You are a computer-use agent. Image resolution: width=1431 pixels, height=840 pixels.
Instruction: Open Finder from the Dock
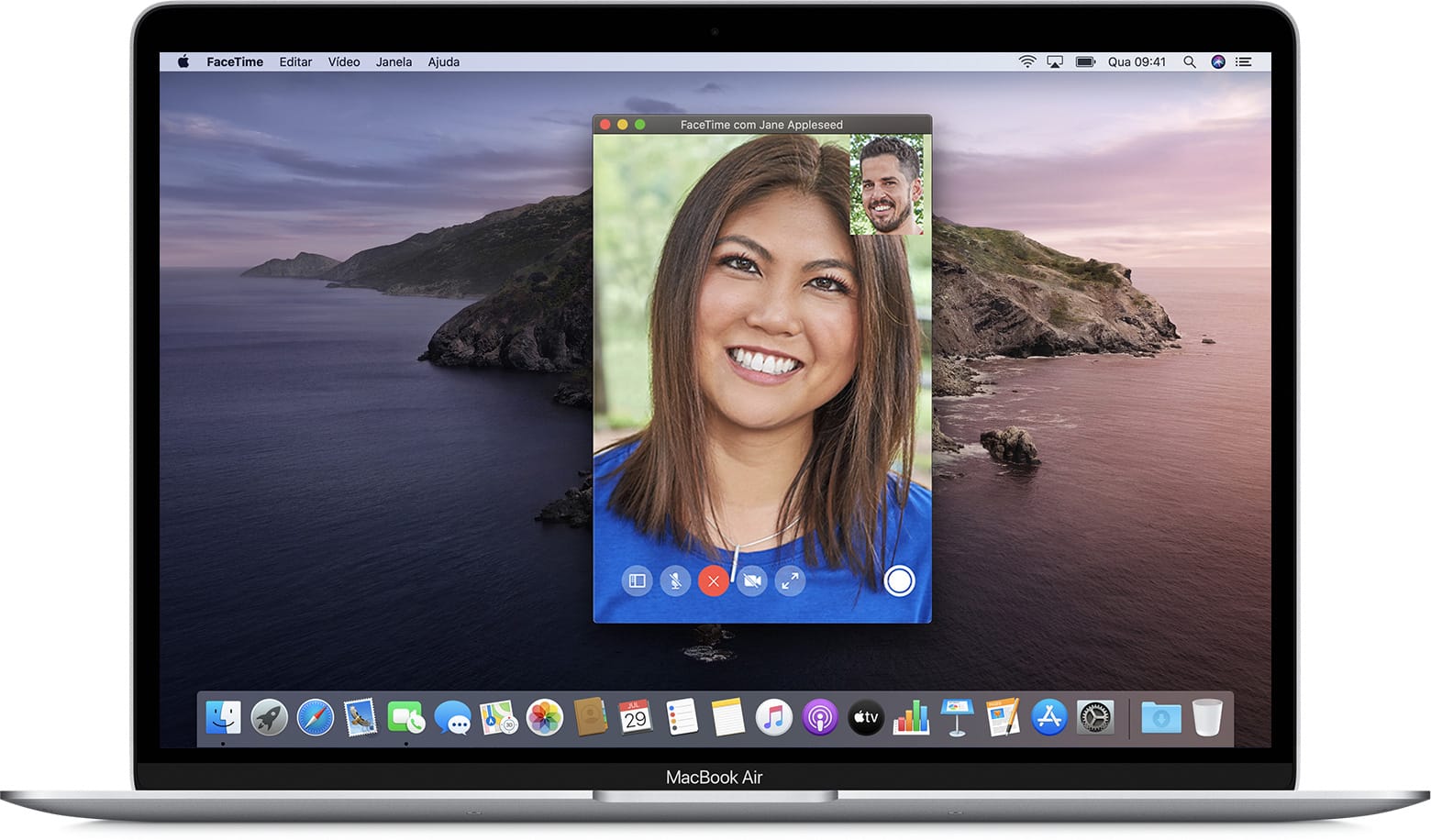click(223, 717)
